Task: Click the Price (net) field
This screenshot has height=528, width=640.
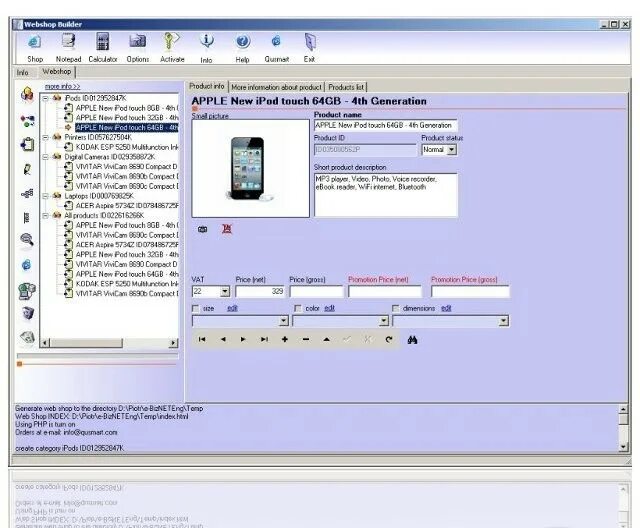Action: tap(260, 291)
